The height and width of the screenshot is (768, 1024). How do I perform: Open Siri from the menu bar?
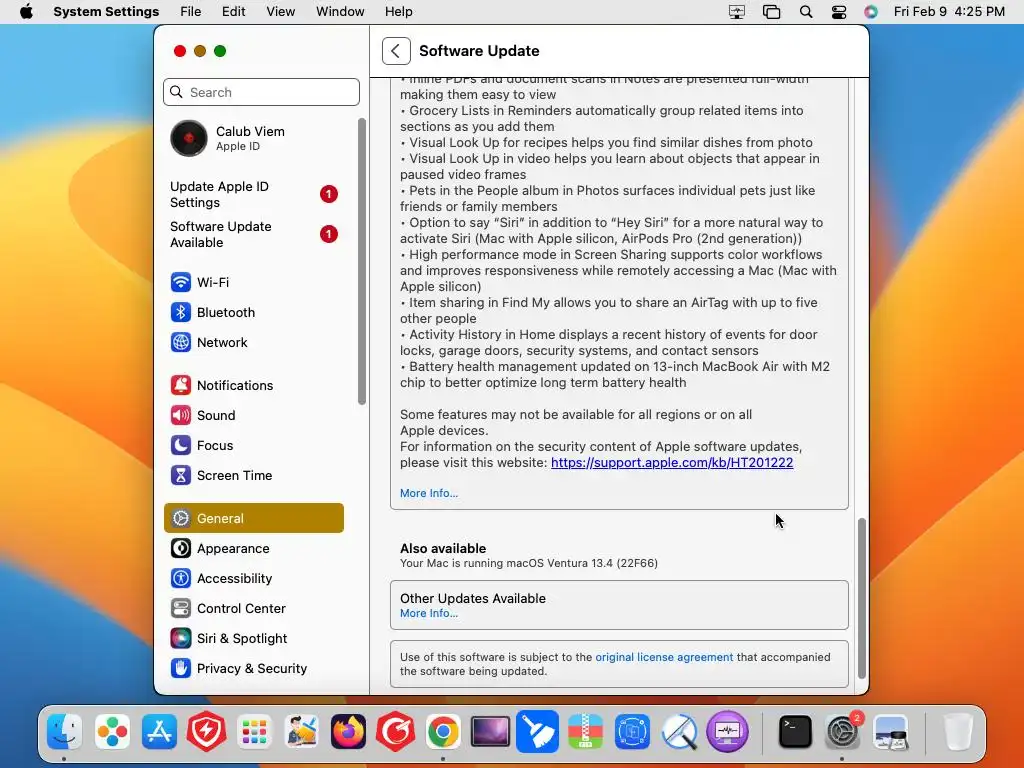point(871,12)
